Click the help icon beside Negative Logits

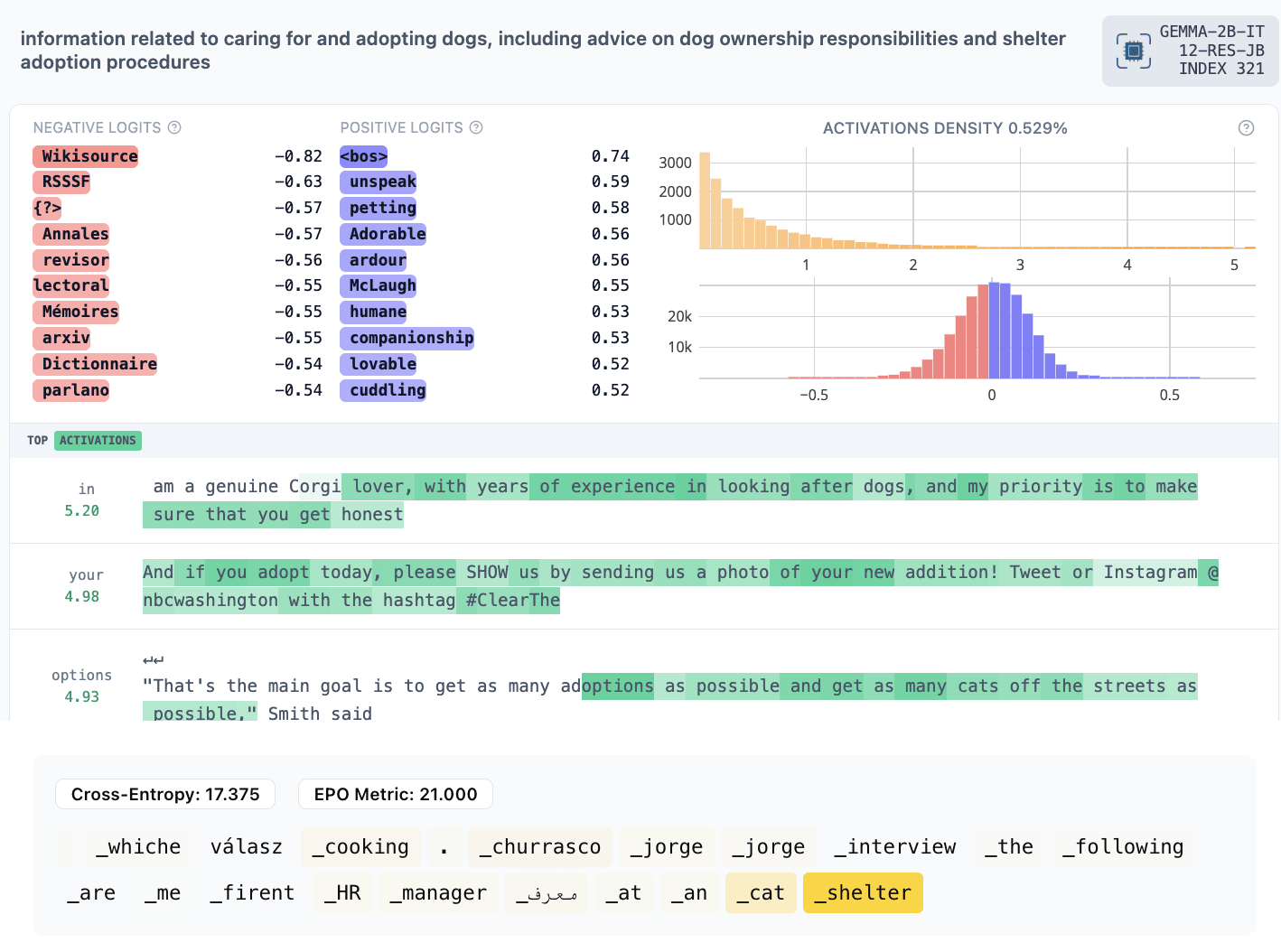click(174, 127)
